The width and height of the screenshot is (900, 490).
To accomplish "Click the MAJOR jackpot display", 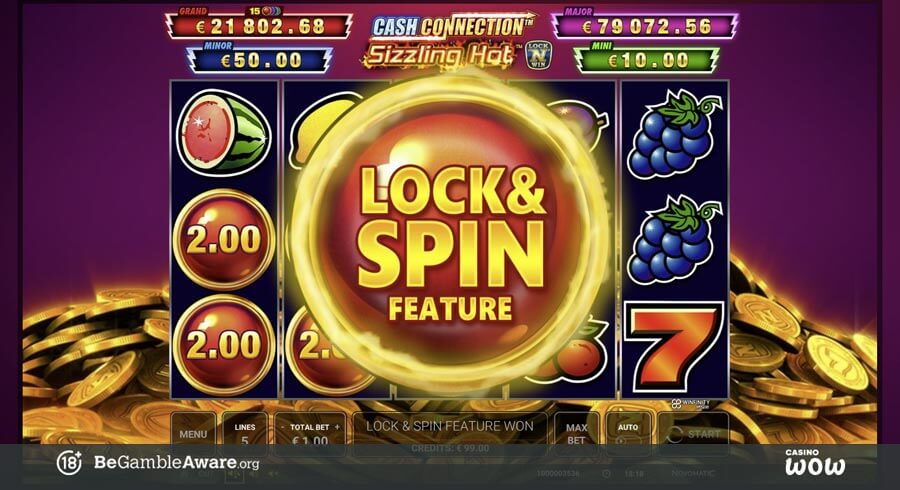I will pos(645,25).
